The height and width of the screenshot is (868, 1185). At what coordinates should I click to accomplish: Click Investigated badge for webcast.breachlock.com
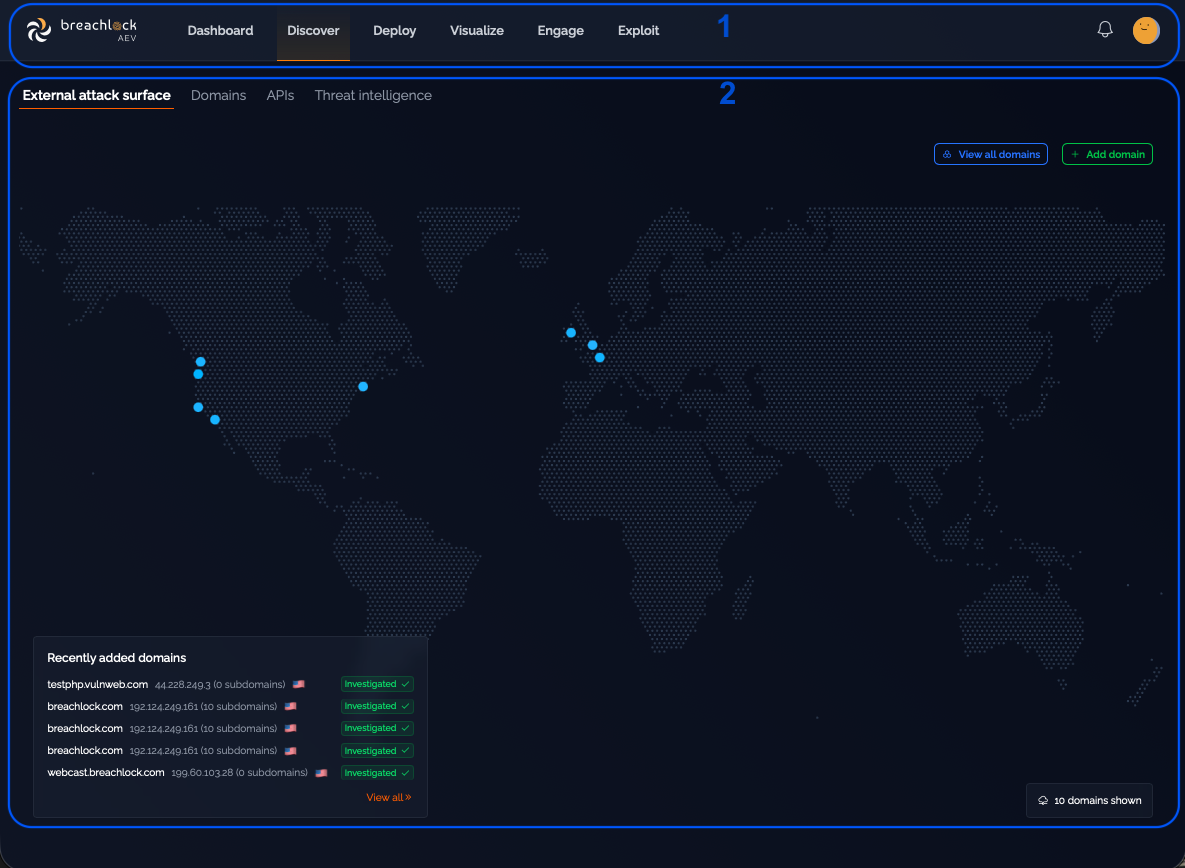click(x=377, y=773)
